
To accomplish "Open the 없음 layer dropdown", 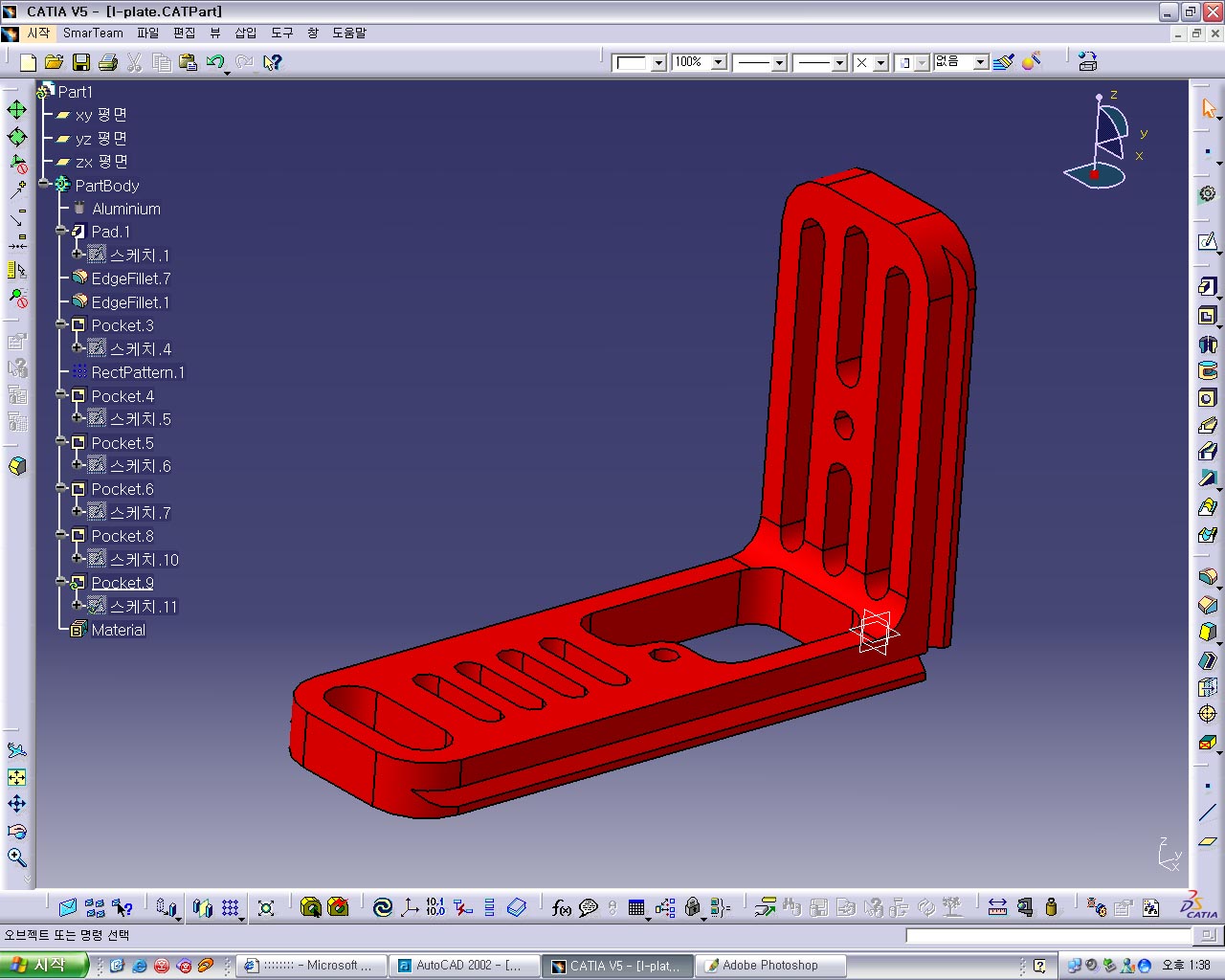I will 980,62.
